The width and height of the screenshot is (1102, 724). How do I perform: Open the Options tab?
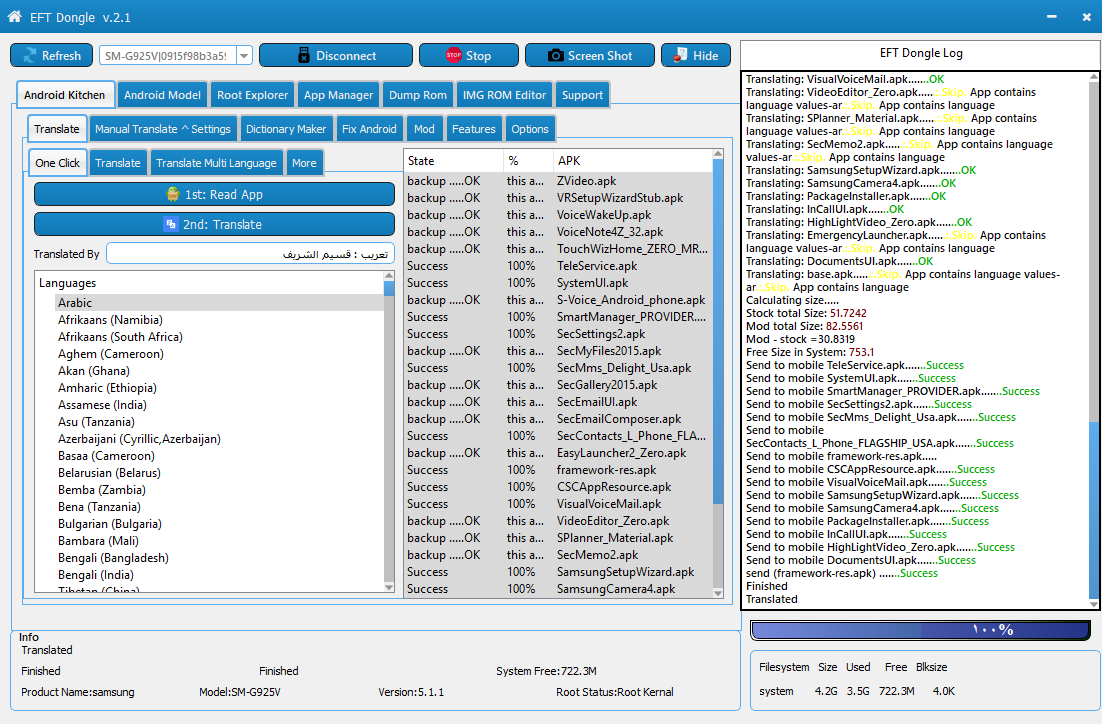click(x=530, y=129)
